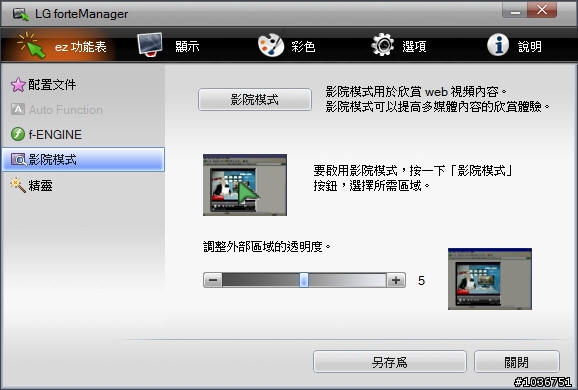Click the 影院模式 magnifier sidebar icon
Screen dimensions: 578x390
[x=18, y=160]
